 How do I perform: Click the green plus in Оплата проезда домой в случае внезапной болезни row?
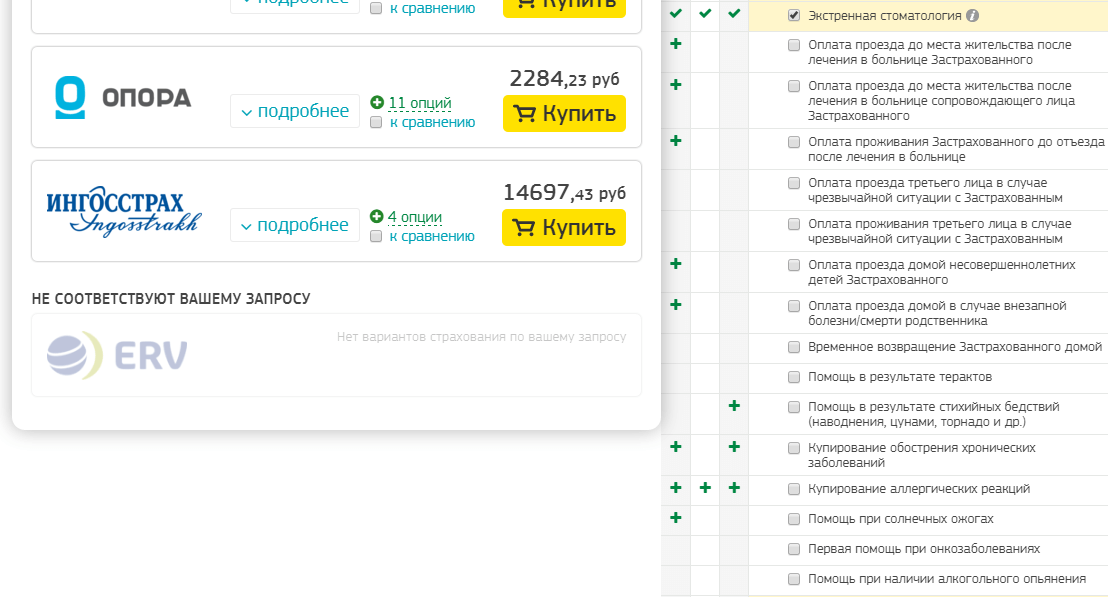pos(676,305)
